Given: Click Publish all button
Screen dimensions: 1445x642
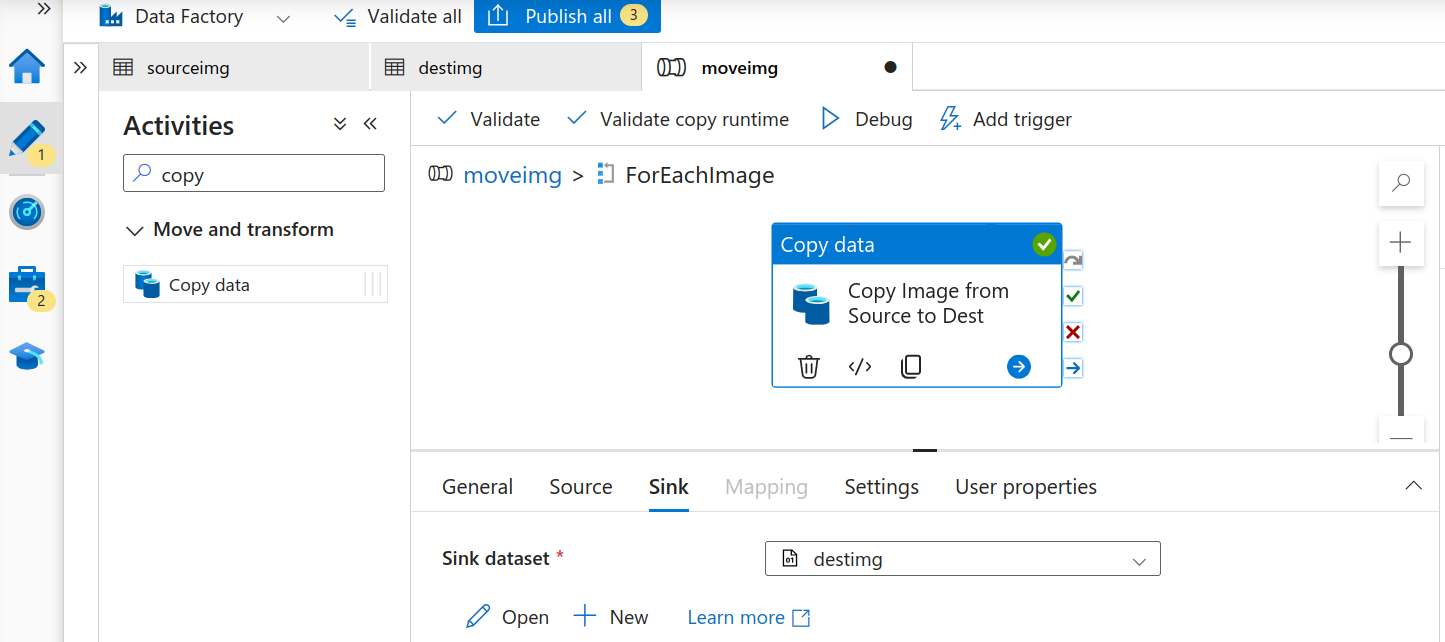Looking at the screenshot, I should tap(567, 17).
